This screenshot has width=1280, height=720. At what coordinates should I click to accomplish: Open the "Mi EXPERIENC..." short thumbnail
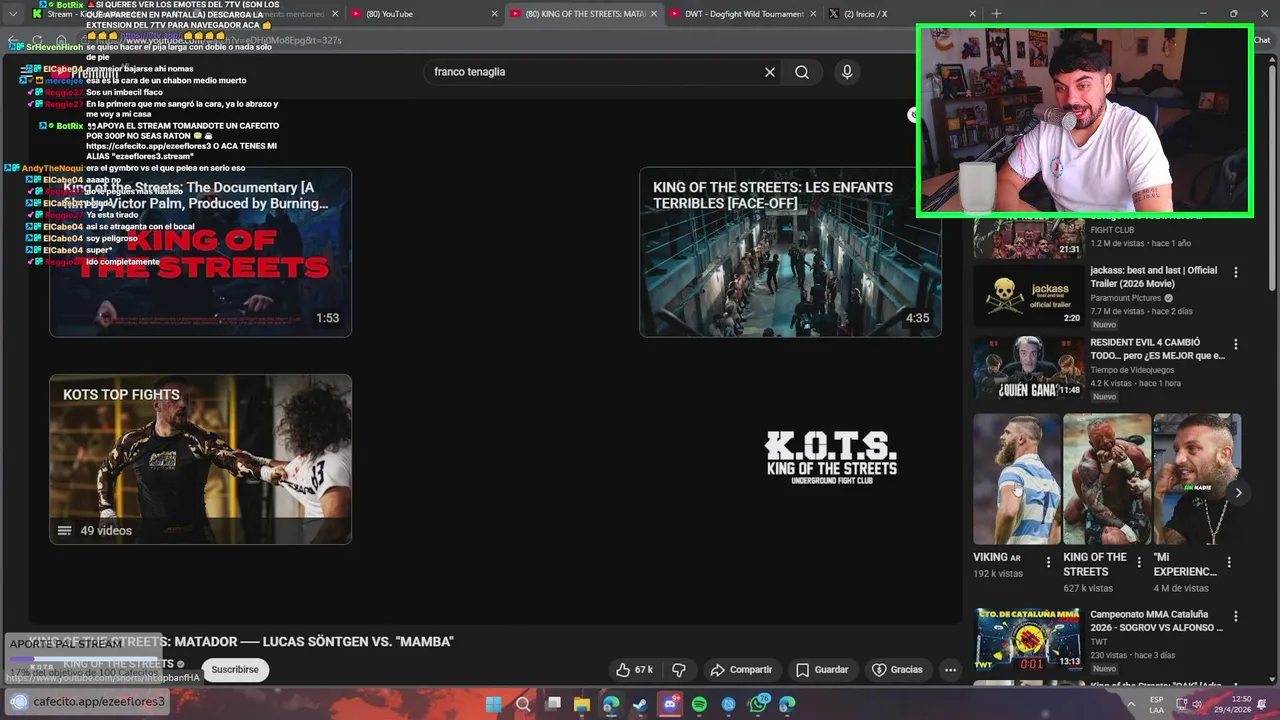tap(1197, 479)
